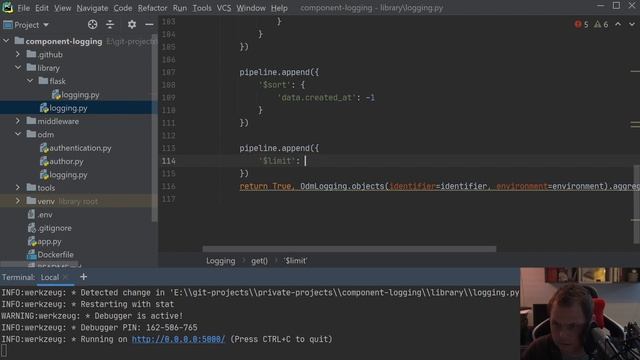Open the Edit menu
Screen dimensions: 640x360
pos(42,8)
